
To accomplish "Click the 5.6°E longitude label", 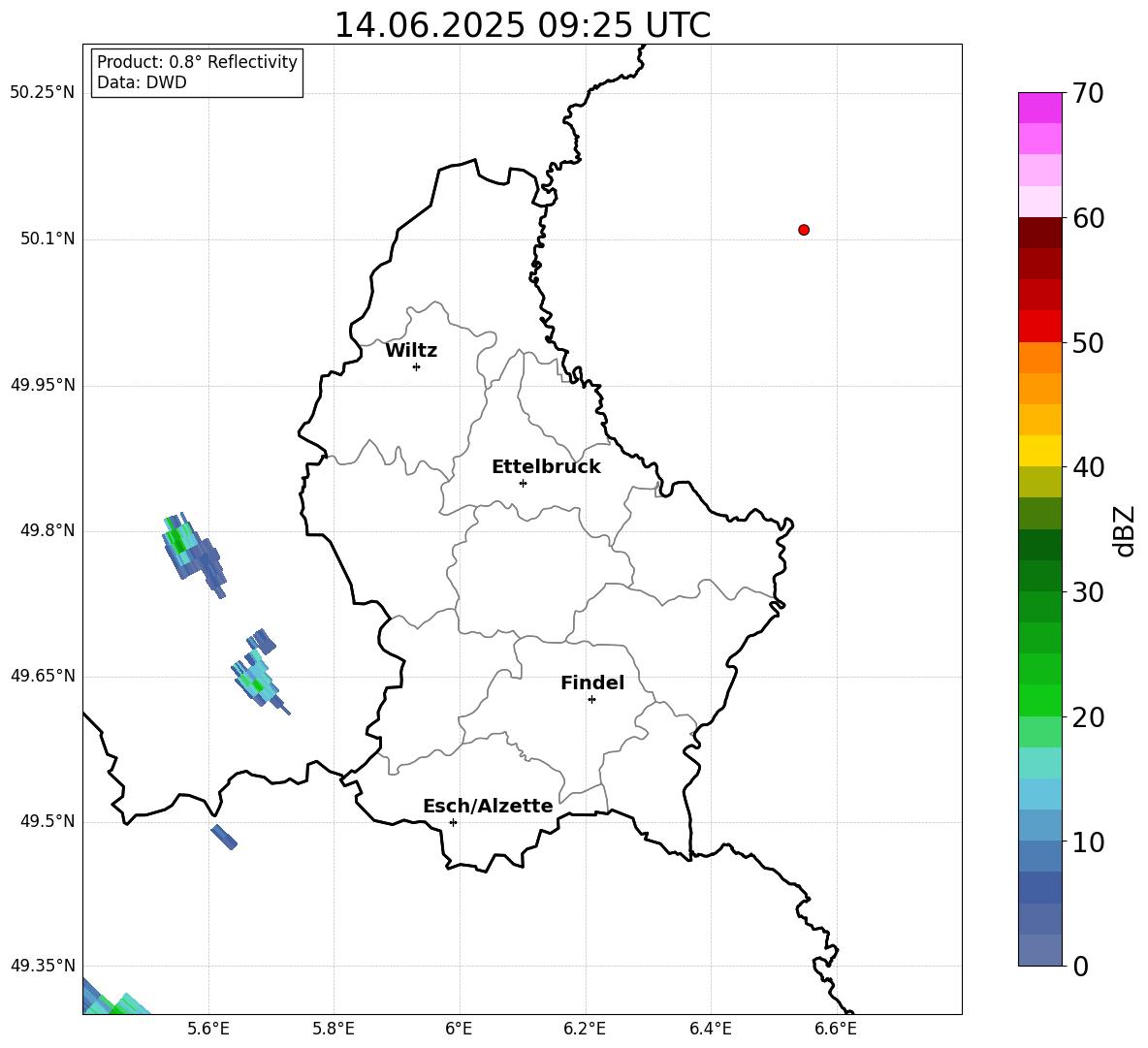I will pyautogui.click(x=208, y=1029).
